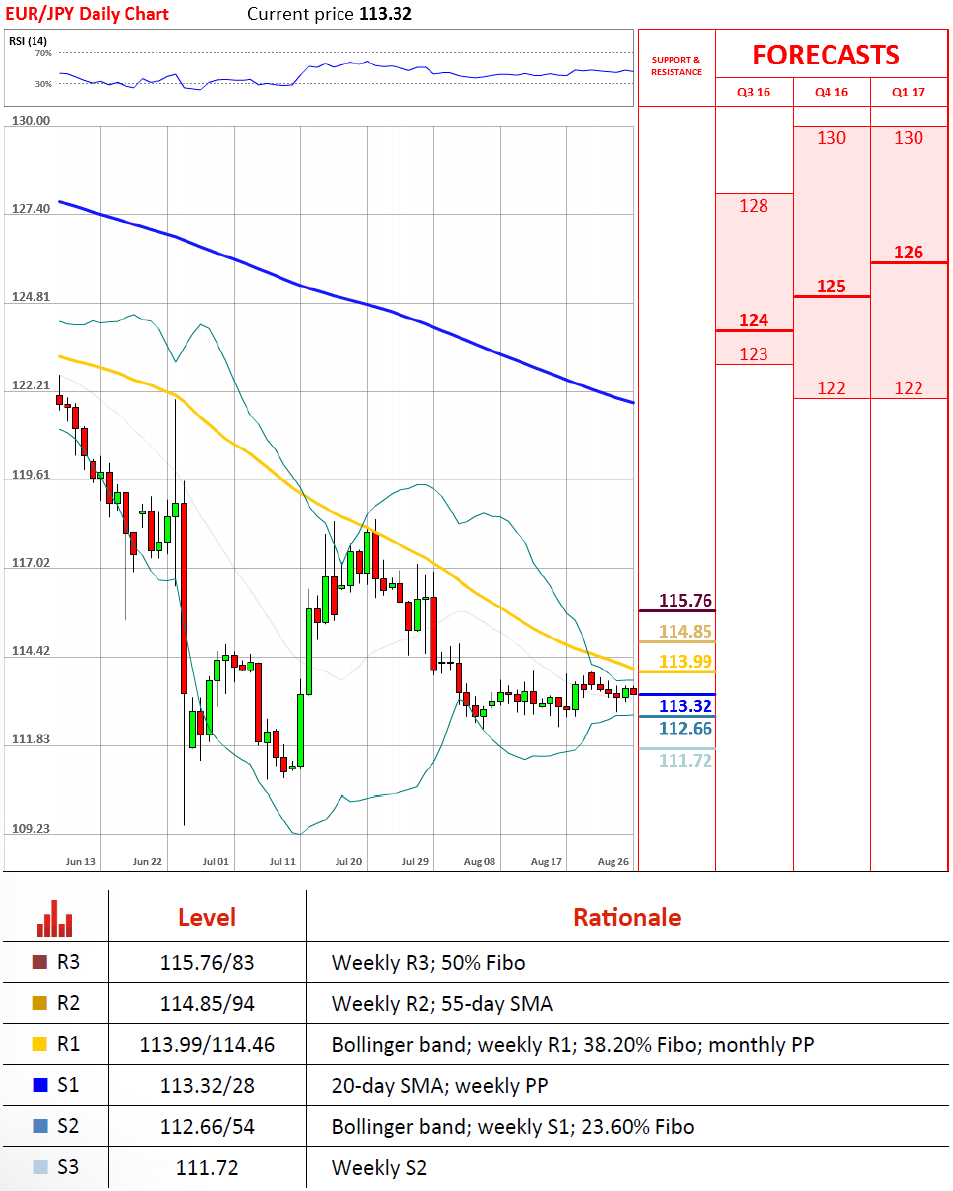Click the bold 124 median forecast
Viewport: 953px width, 1191px height.
(x=753, y=321)
